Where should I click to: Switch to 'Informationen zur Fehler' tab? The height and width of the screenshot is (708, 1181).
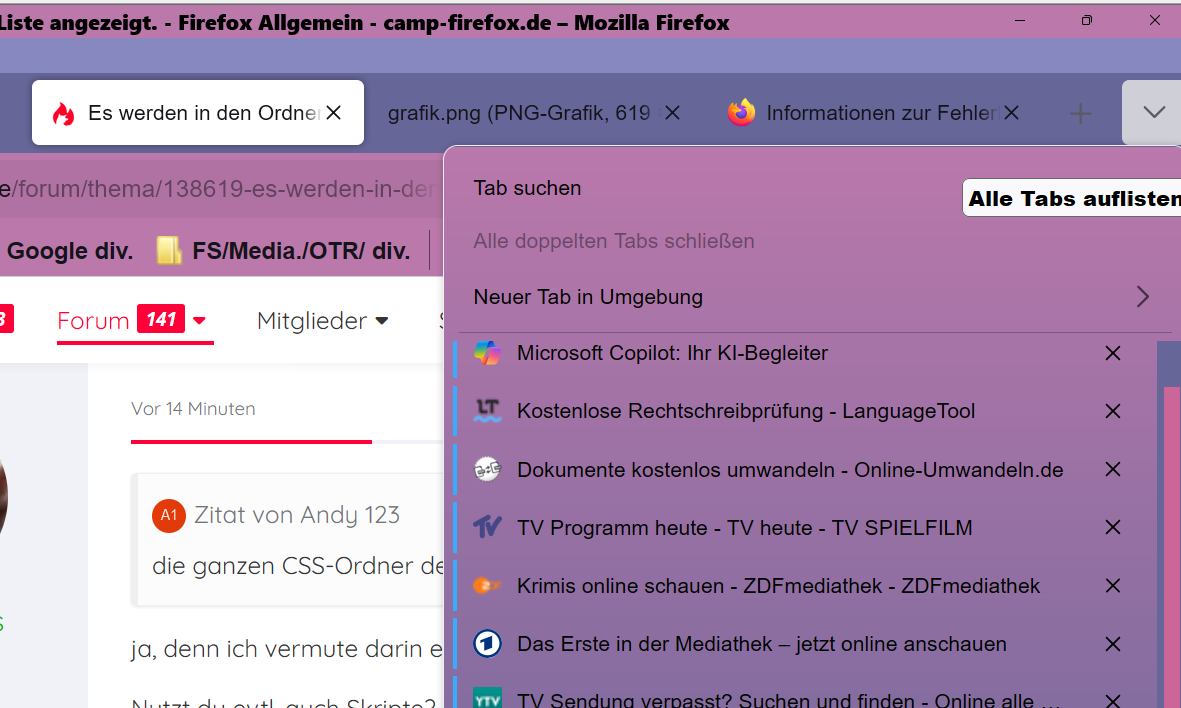872,113
